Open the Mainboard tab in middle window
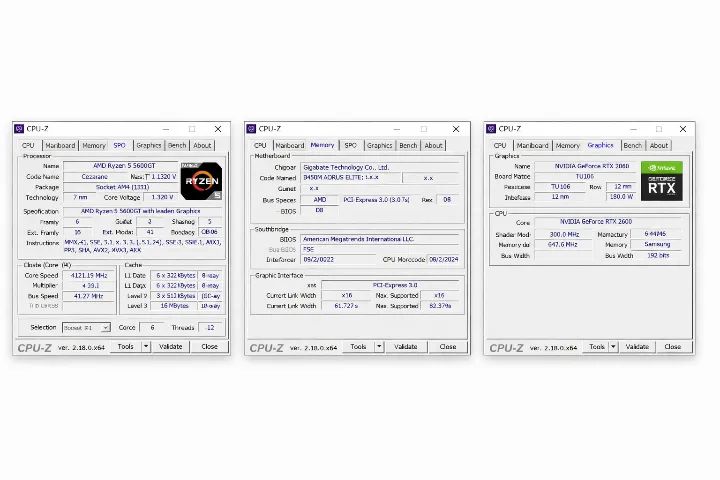The width and height of the screenshot is (720, 480). pos(290,145)
